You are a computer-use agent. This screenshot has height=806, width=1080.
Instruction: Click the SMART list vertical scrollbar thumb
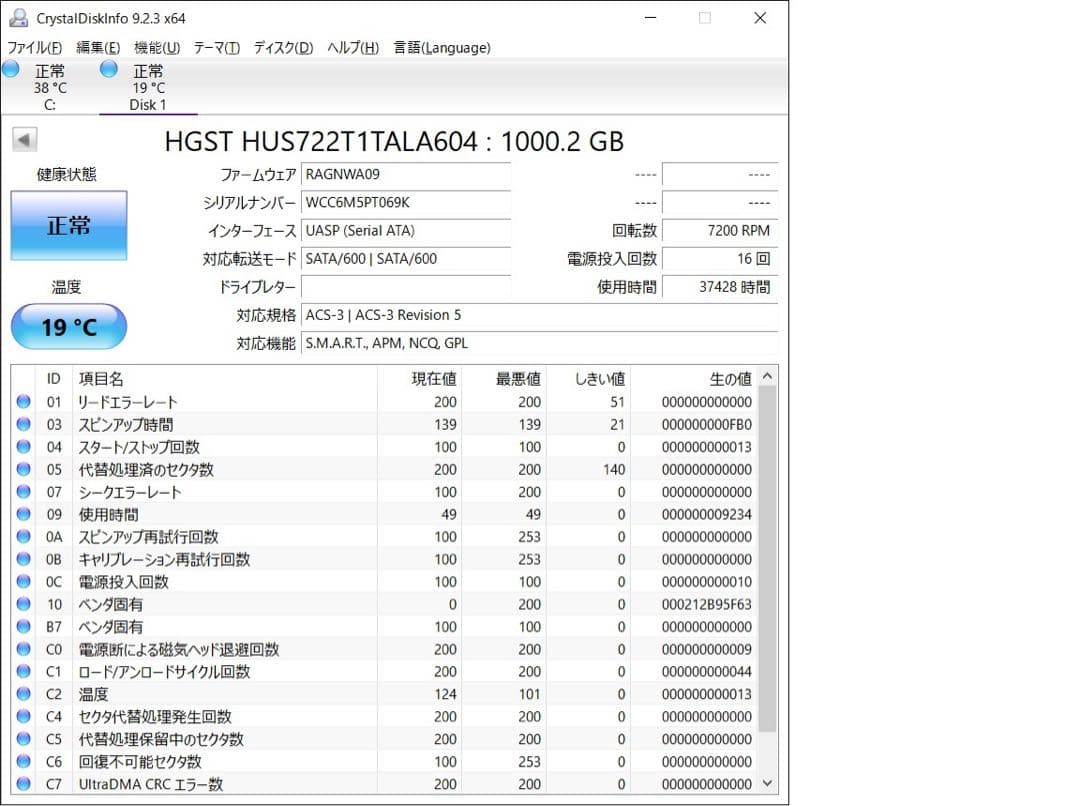click(767, 559)
